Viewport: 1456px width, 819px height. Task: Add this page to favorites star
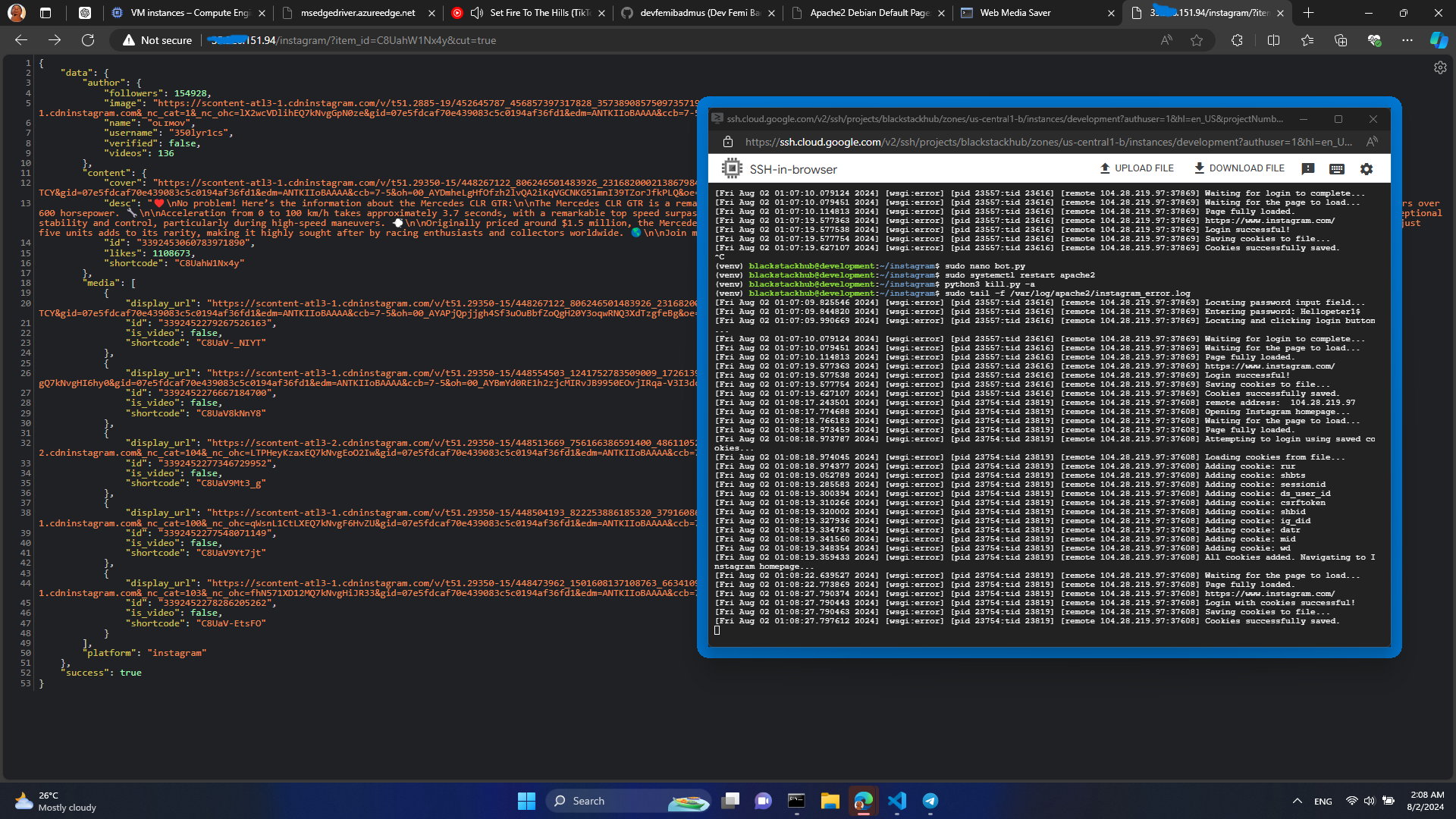tap(1197, 40)
